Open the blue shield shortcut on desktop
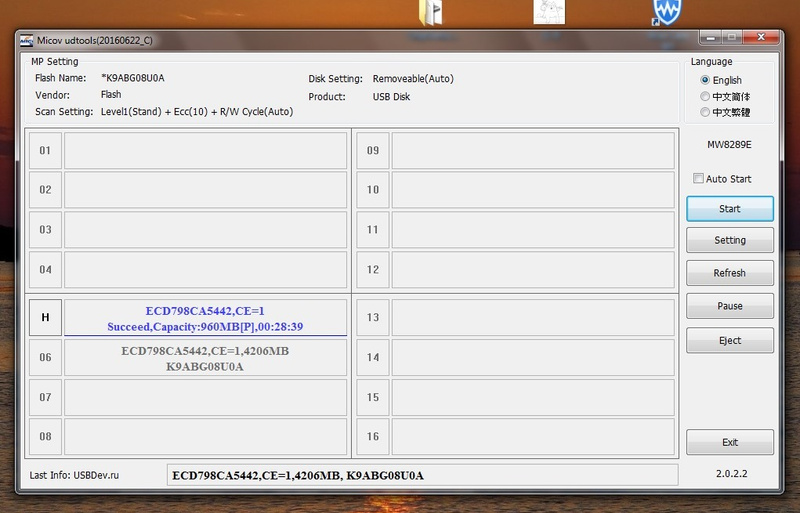The width and height of the screenshot is (800, 513). point(666,12)
